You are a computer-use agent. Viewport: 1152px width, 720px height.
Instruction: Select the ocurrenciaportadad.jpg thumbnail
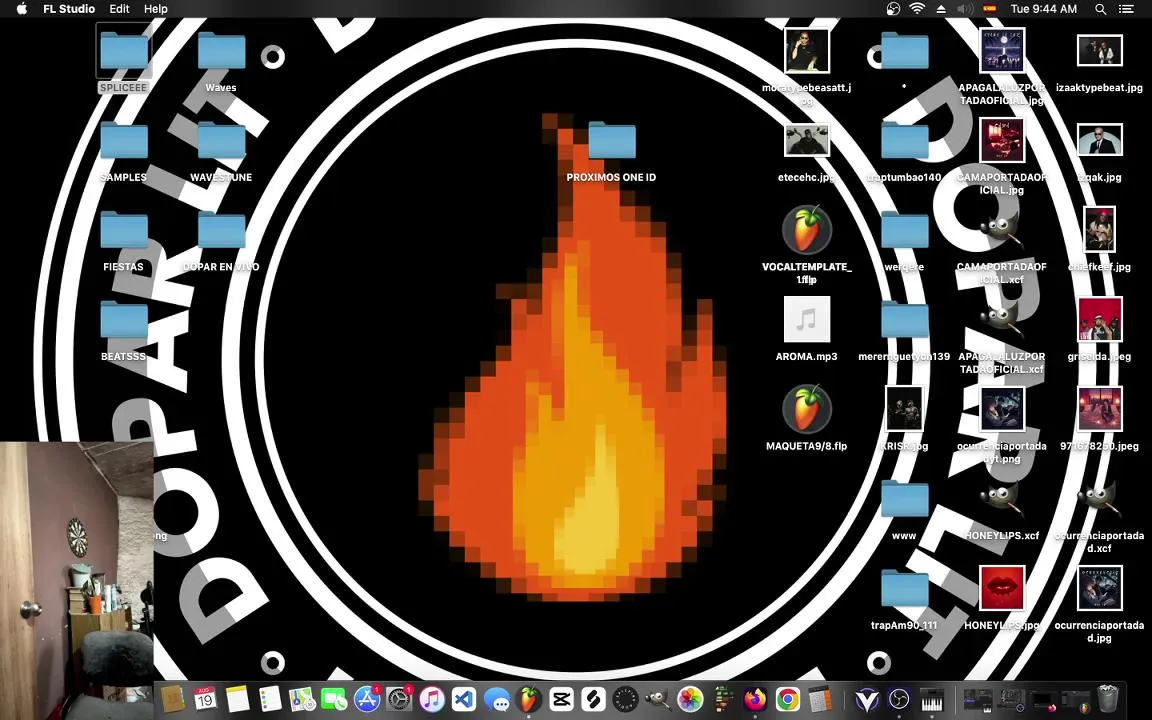pyautogui.click(x=1100, y=588)
